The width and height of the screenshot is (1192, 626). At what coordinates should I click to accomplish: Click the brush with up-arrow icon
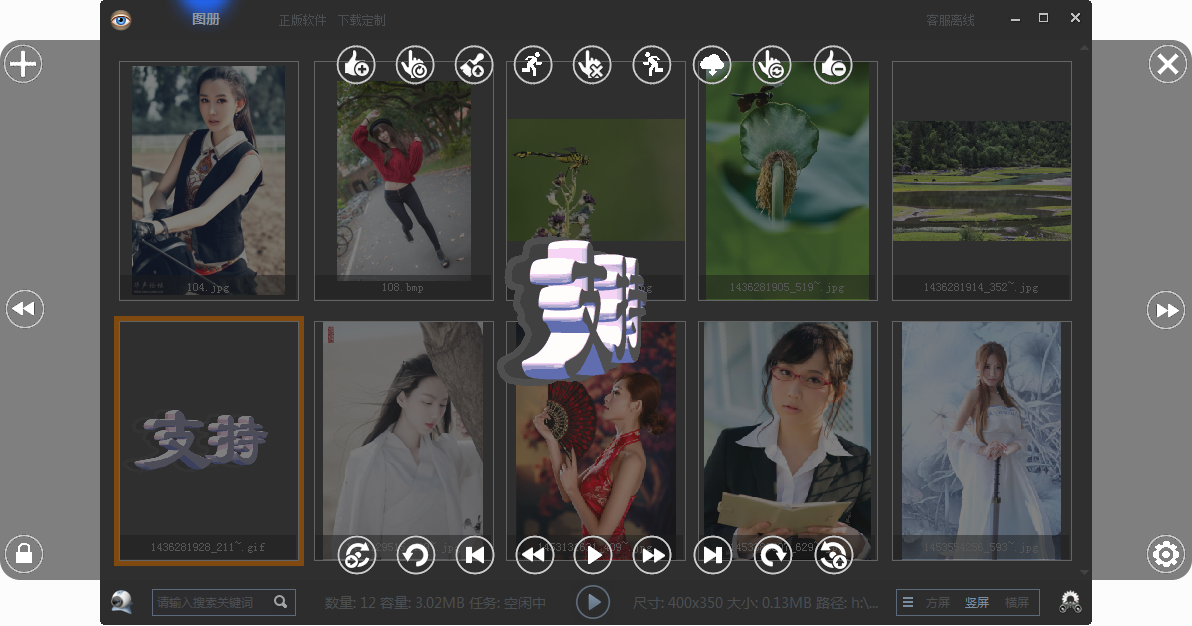[x=474, y=66]
